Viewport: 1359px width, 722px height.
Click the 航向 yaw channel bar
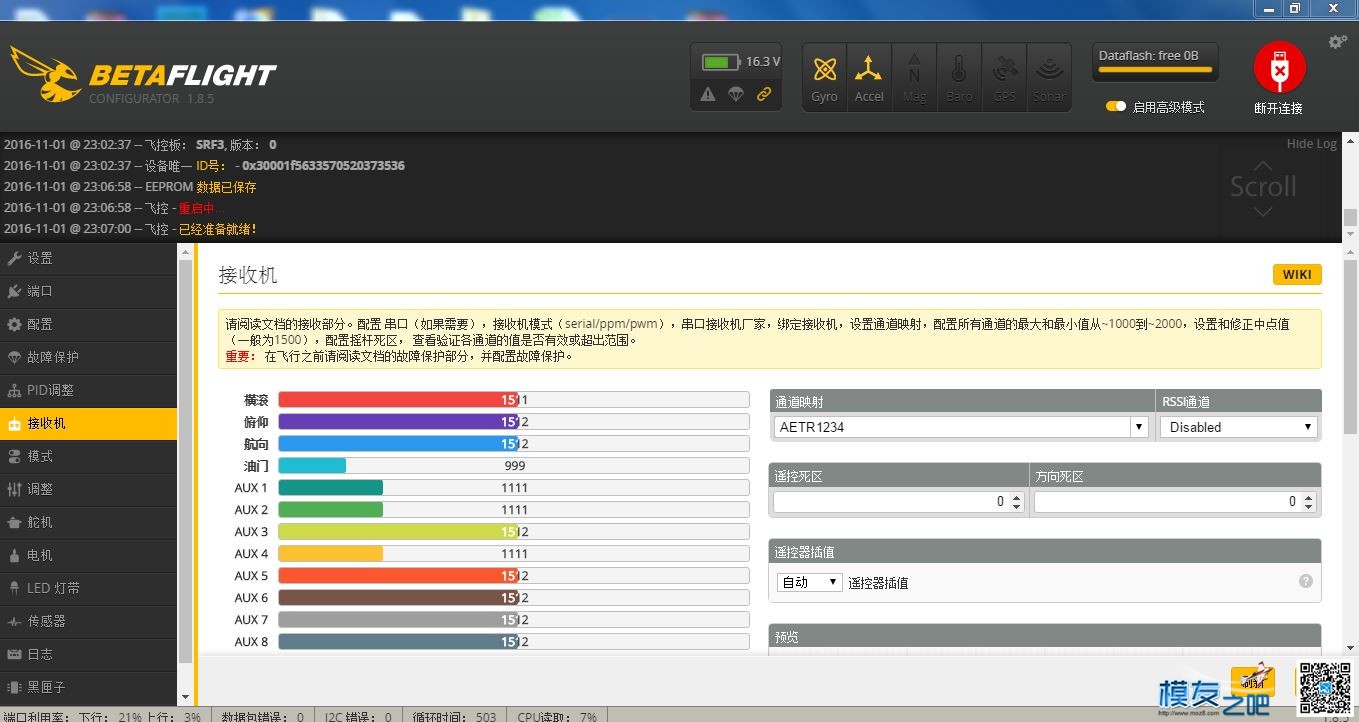514,444
